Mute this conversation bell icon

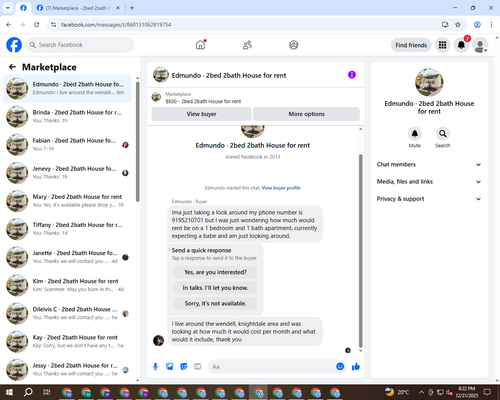(x=415, y=134)
